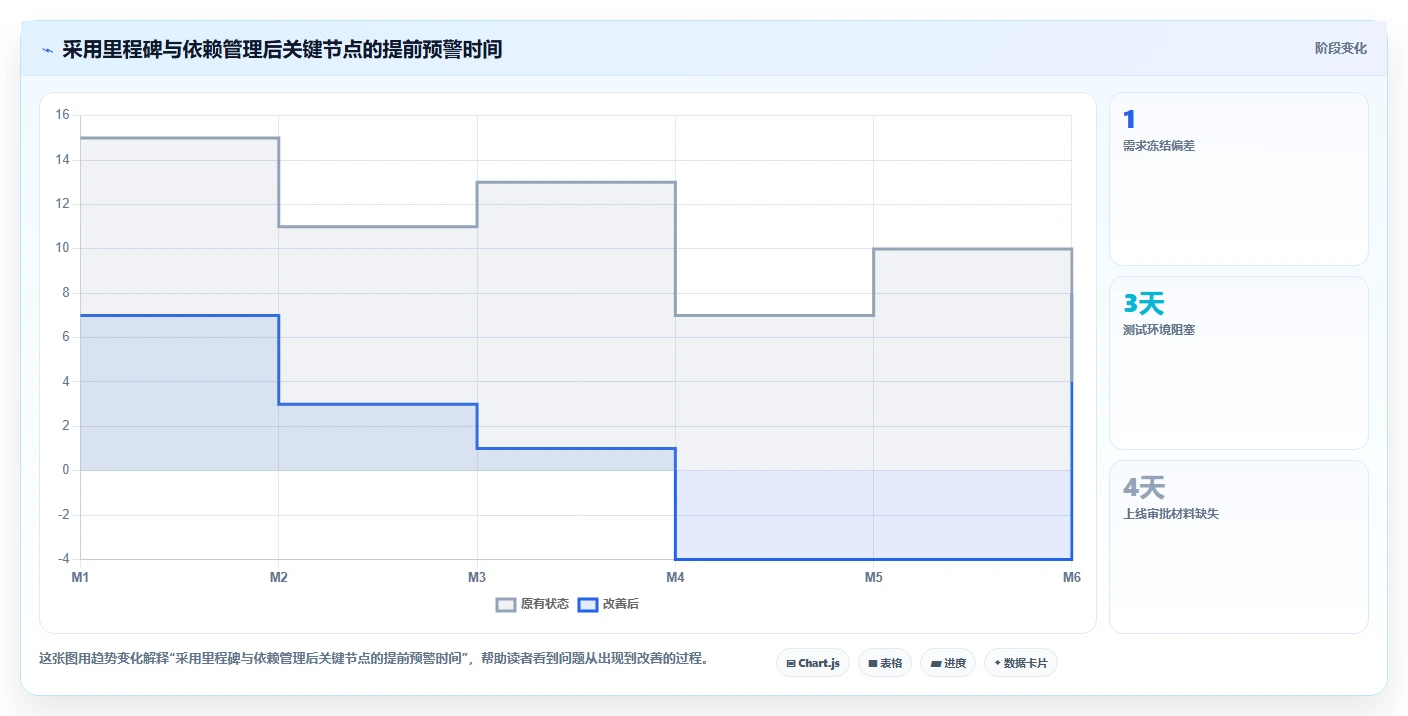This screenshot has width=1408, height=716.
Task: Click the y-axis label 0
Action: click(65, 470)
